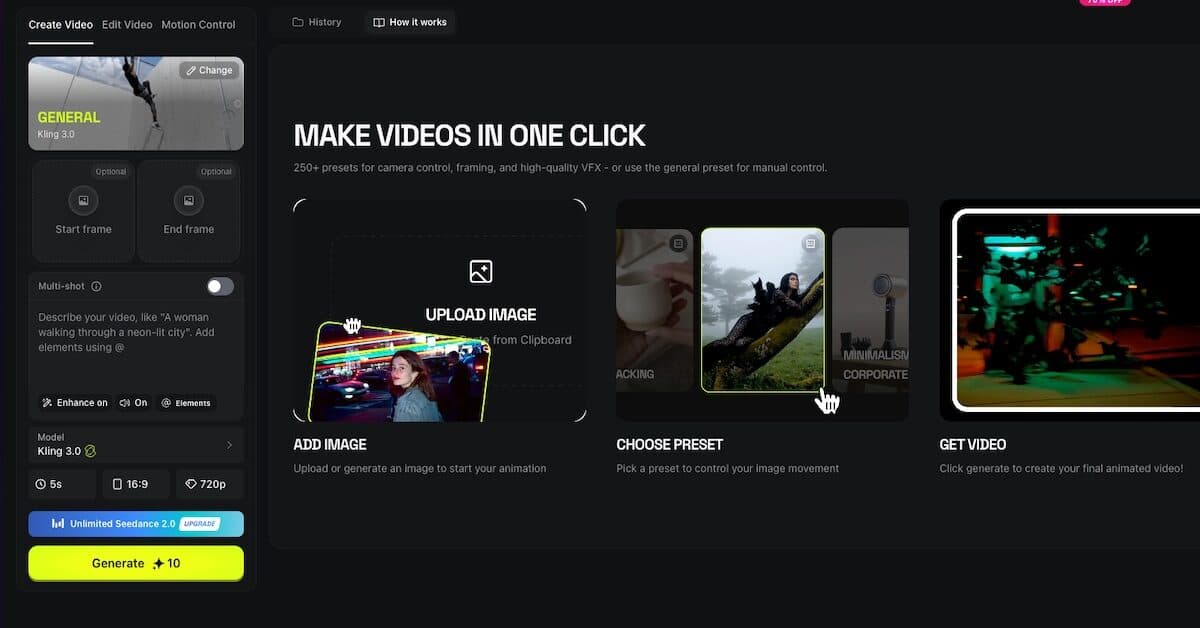Click the clock icon beside 5s

click(41, 484)
